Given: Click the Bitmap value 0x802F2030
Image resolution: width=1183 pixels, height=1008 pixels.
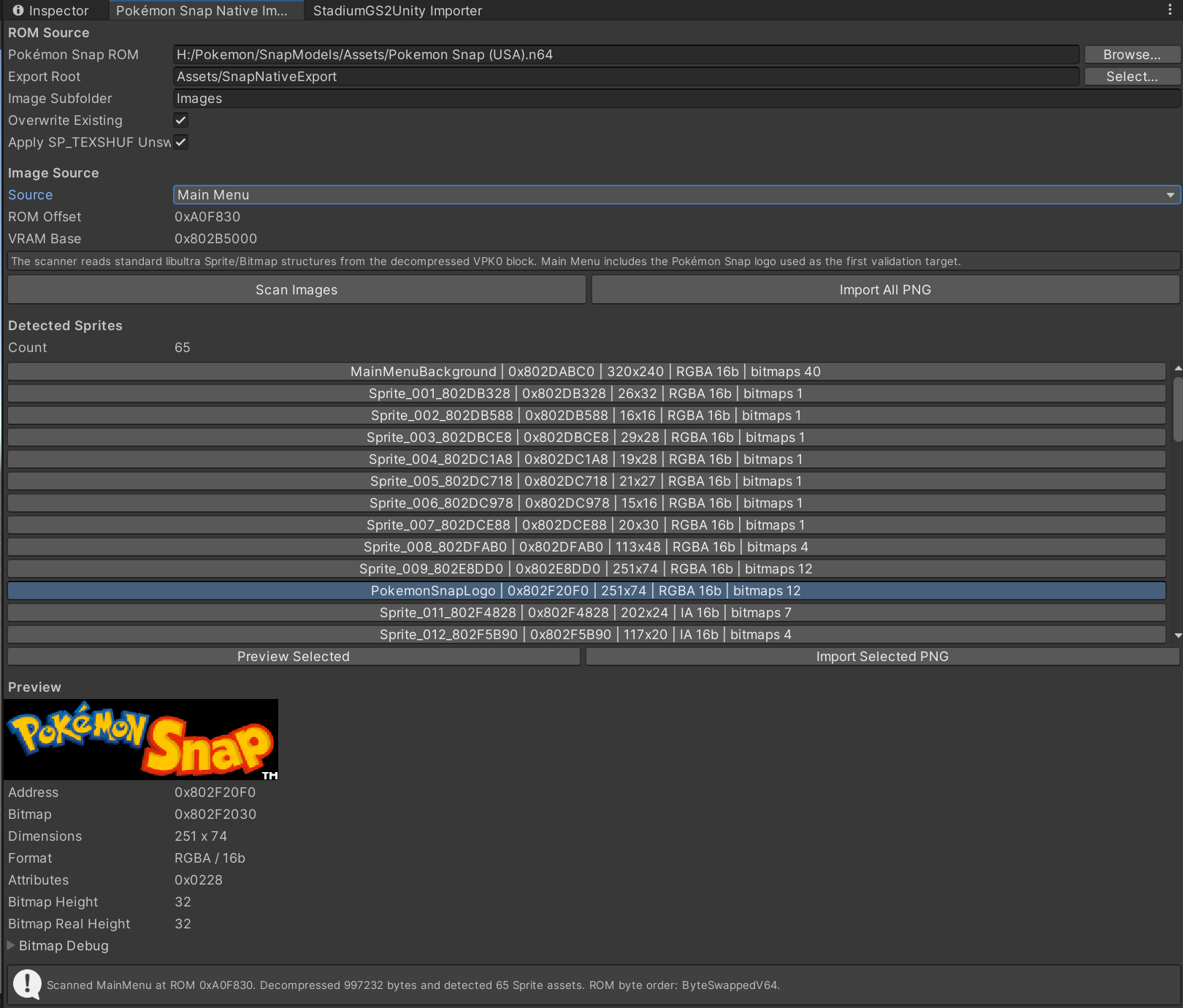Looking at the screenshot, I should [x=215, y=814].
